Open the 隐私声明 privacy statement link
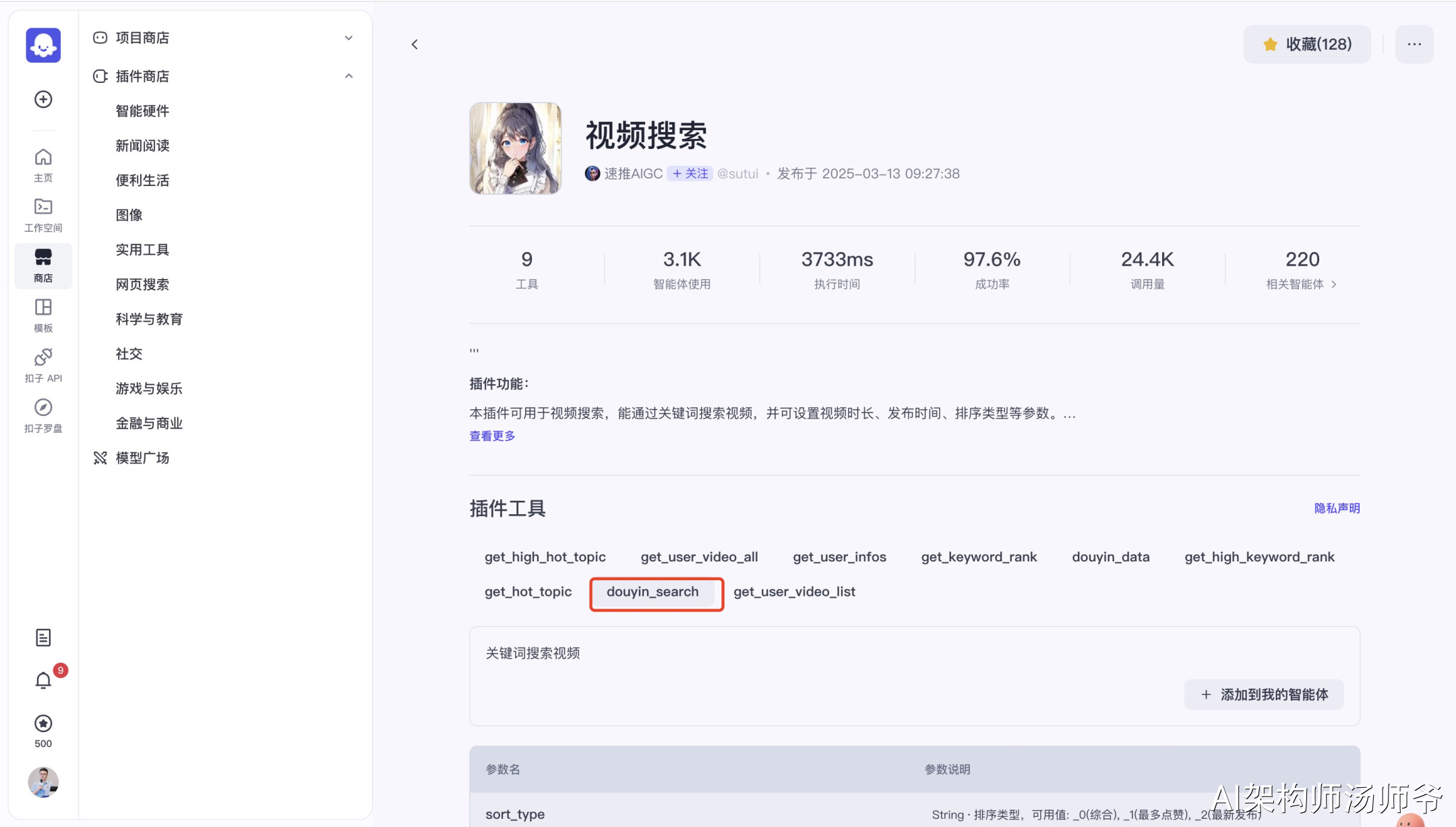This screenshot has width=1456, height=827. point(1338,508)
